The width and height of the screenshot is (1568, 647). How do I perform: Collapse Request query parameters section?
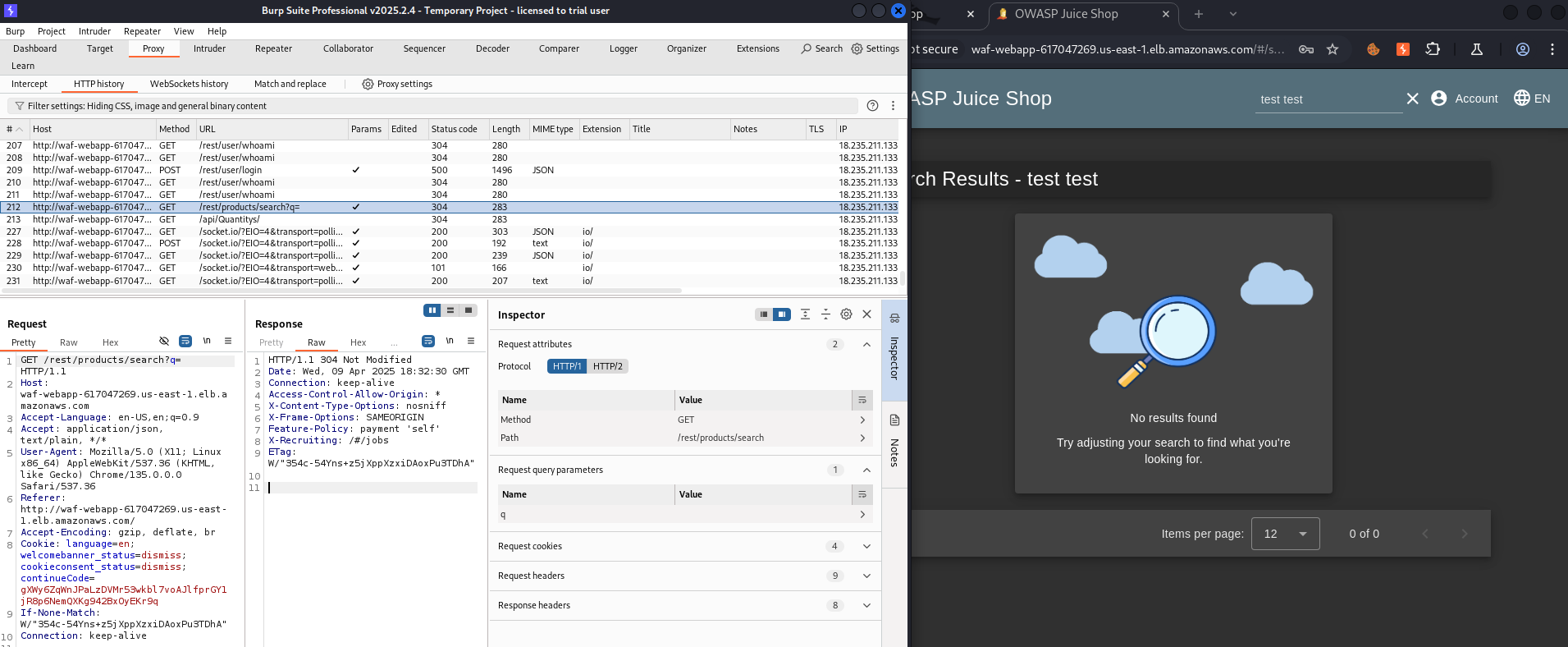click(x=866, y=470)
